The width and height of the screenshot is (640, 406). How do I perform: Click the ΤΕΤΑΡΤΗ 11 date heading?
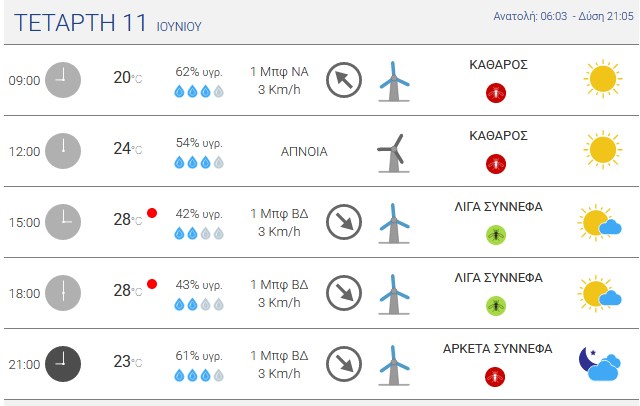[x=80, y=23]
